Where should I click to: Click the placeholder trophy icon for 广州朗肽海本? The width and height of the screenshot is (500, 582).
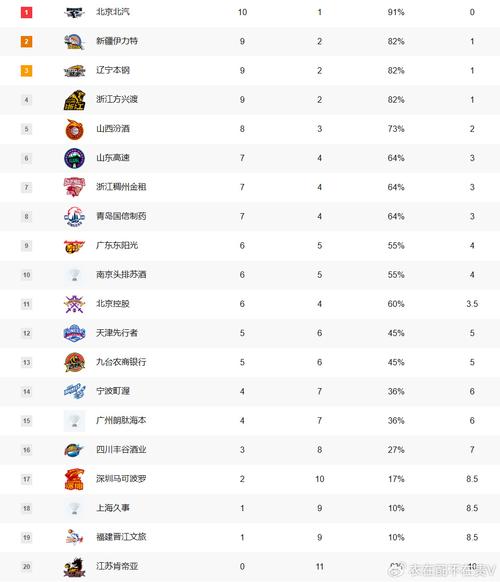[x=74, y=421]
